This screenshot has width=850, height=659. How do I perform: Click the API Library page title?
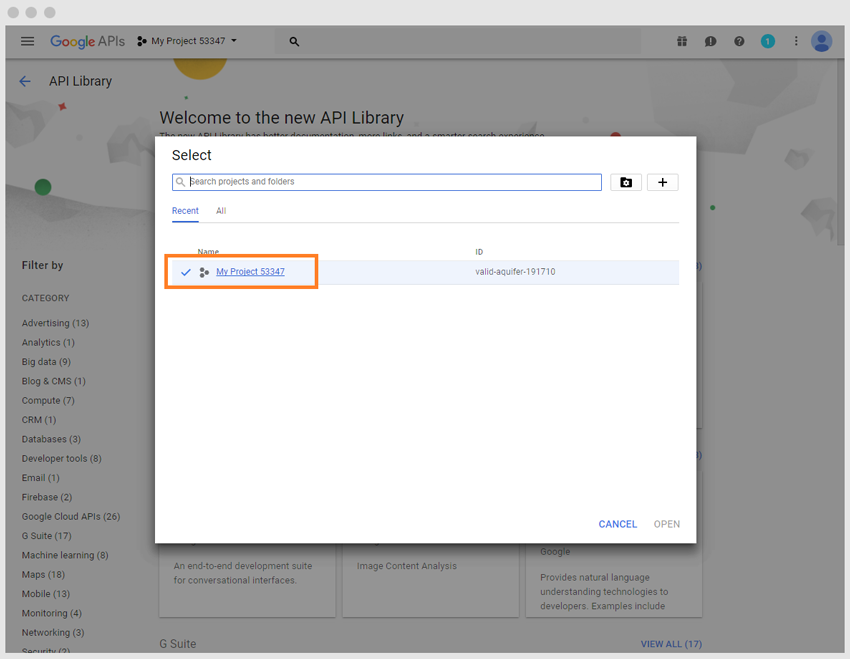point(81,81)
